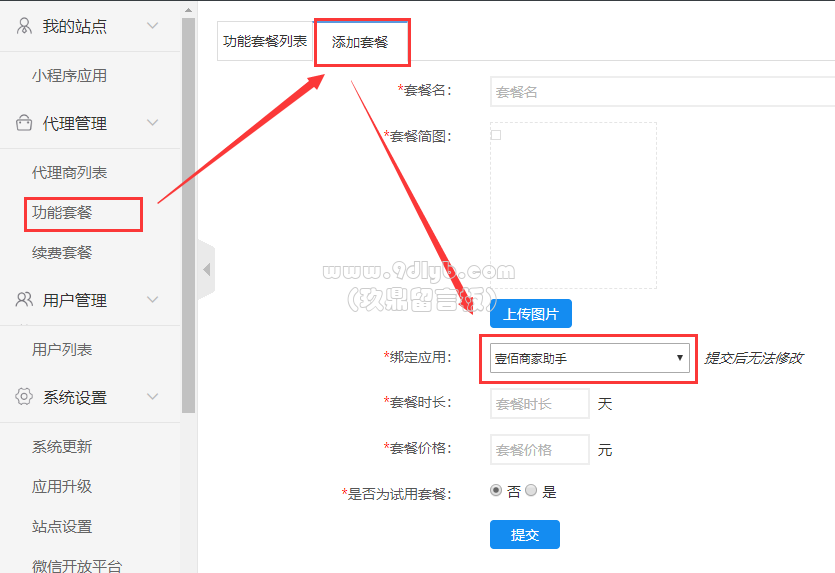Open 用户列表 in the sidebar
This screenshot has height=573, width=835.
tap(62, 349)
